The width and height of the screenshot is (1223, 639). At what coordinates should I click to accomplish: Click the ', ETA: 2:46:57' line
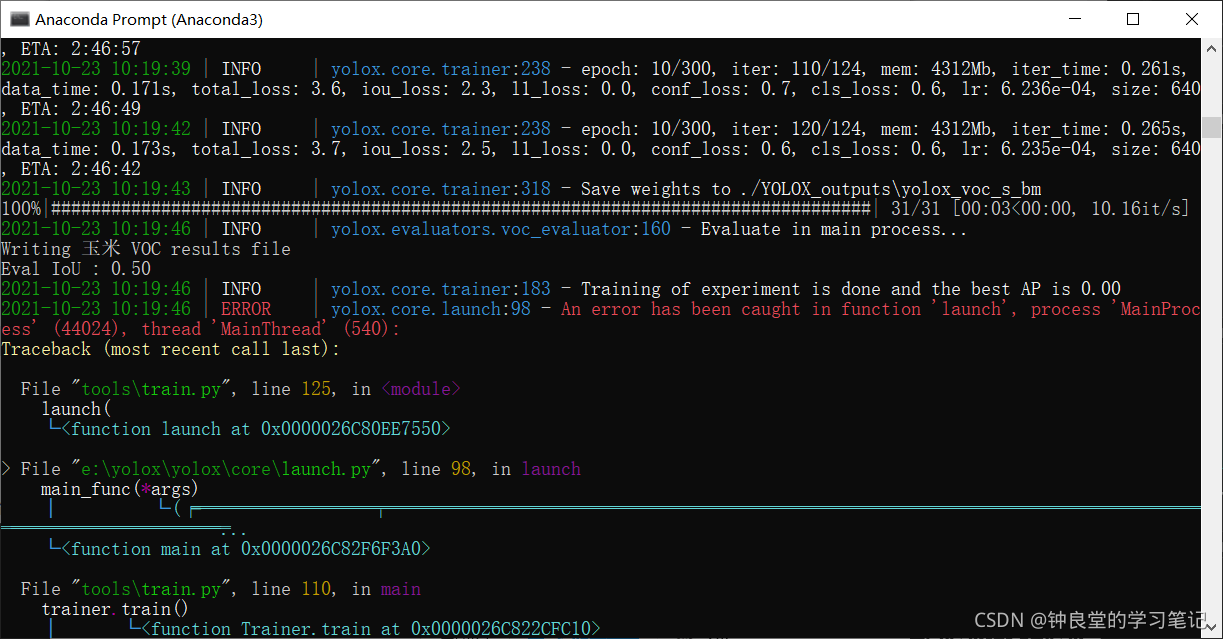[71, 49]
